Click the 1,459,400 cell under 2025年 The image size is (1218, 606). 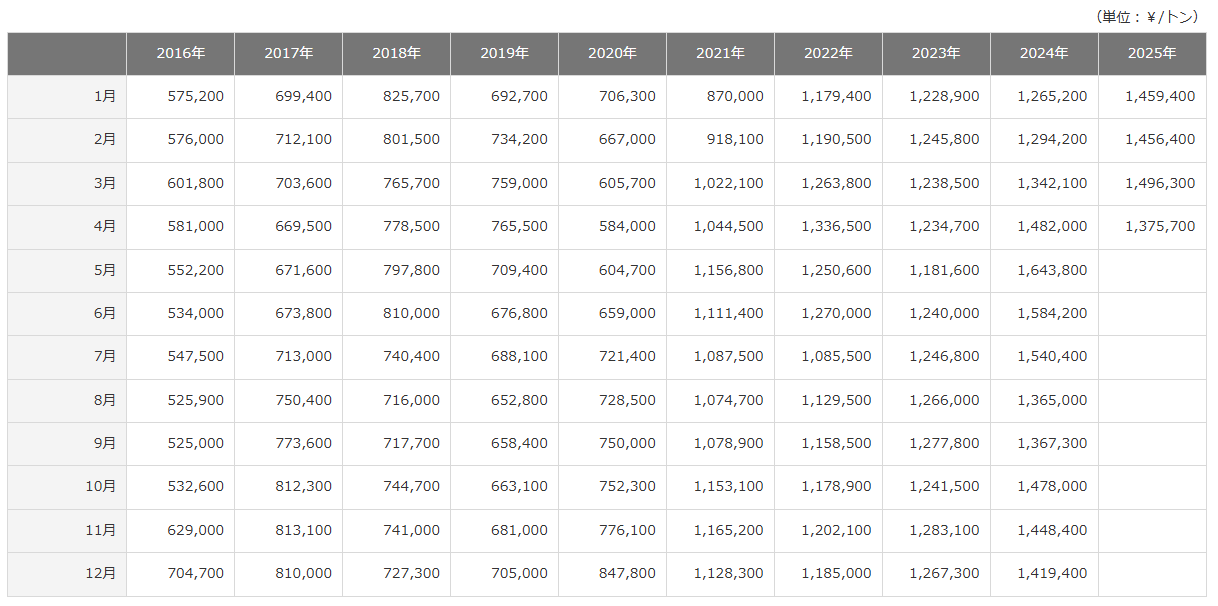[x=1160, y=97]
